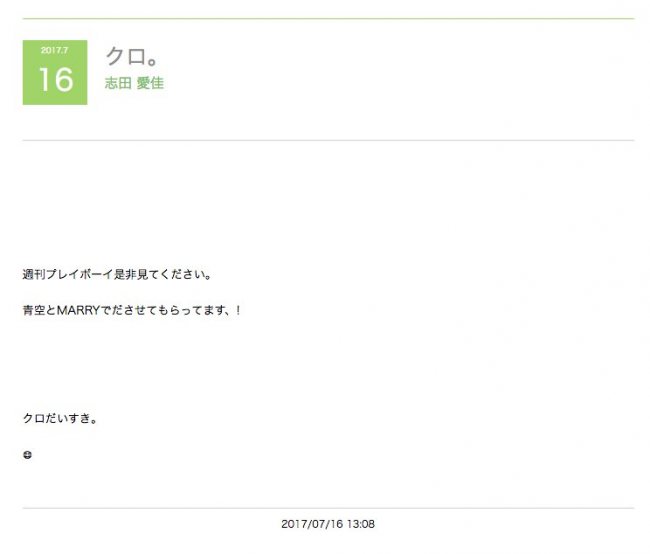This screenshot has height=554, width=650.
Task: Click the line 週刊プレイボーイ是非見てください。
Action: [117, 274]
